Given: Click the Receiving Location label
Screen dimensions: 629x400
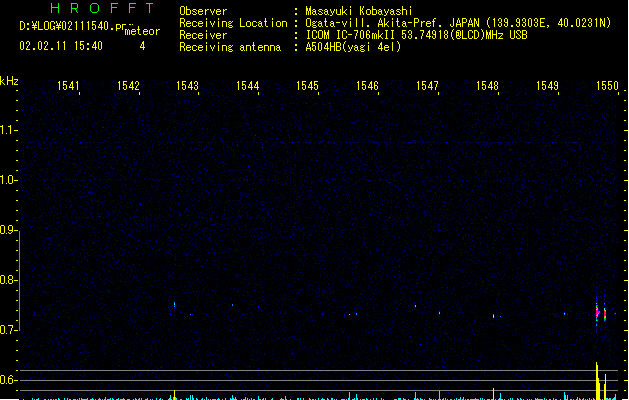Looking at the screenshot, I should [233, 23].
